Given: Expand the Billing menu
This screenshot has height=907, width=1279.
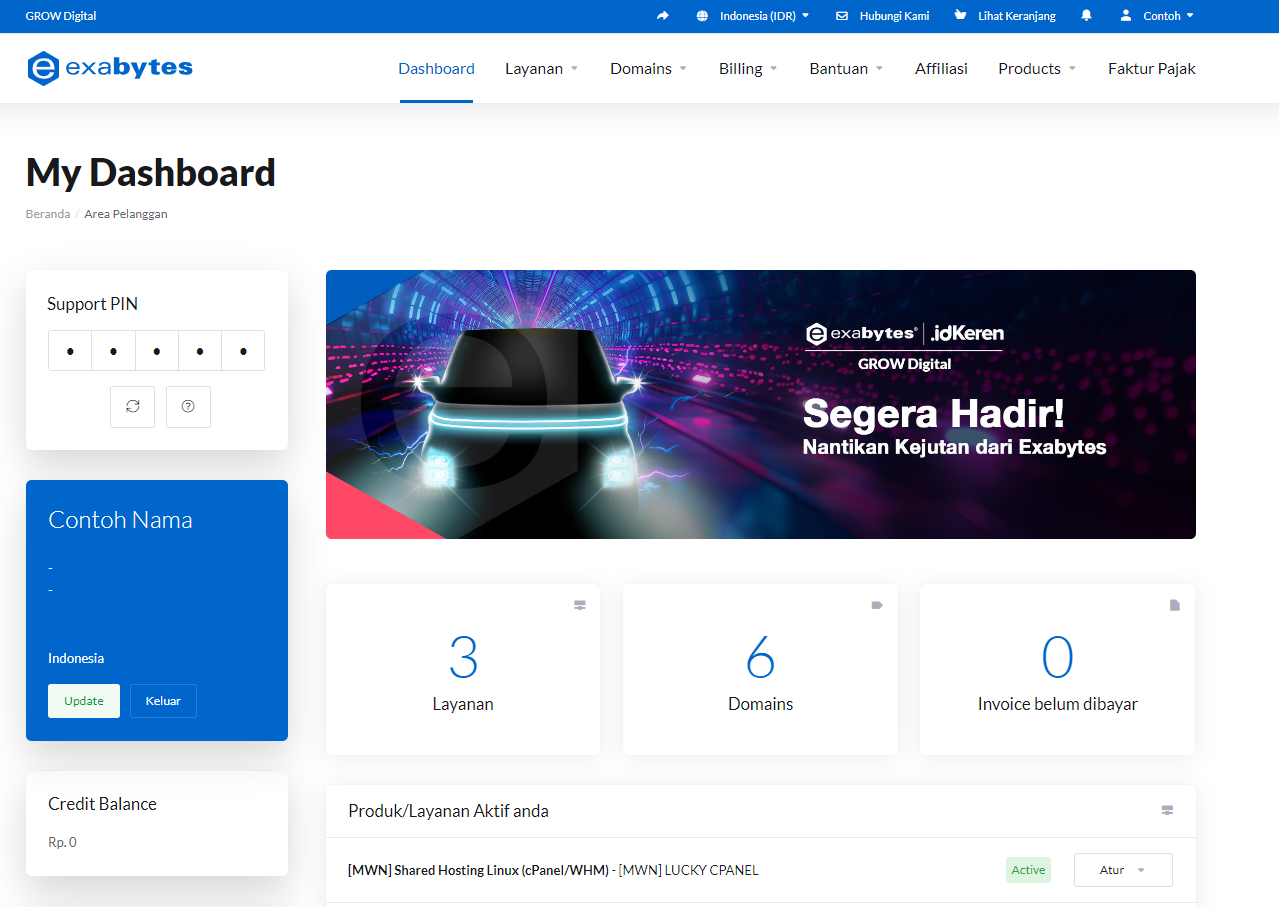Looking at the screenshot, I should 748,68.
